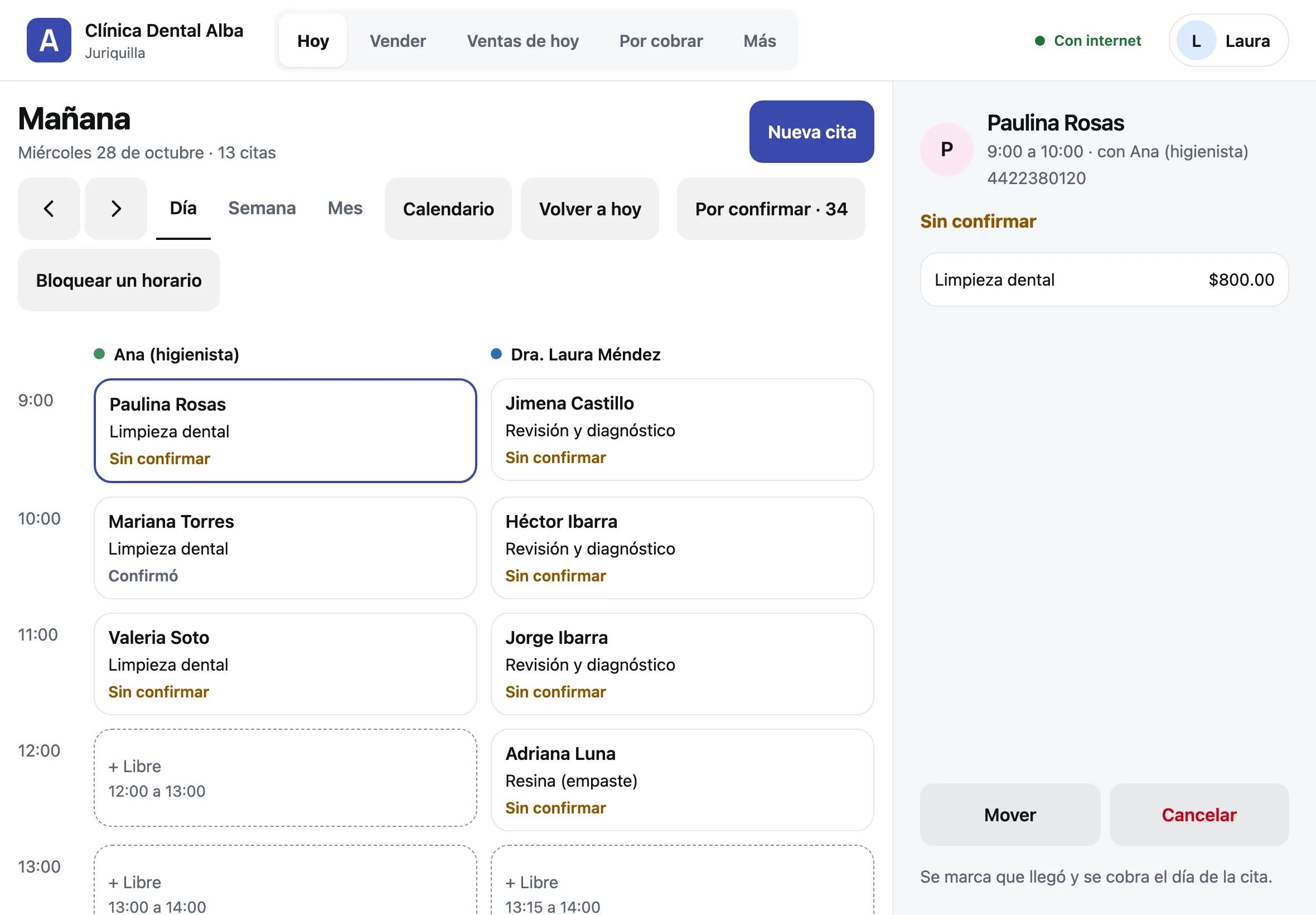Select the Día view
Viewport: 1316px width, 915px height.
183,208
